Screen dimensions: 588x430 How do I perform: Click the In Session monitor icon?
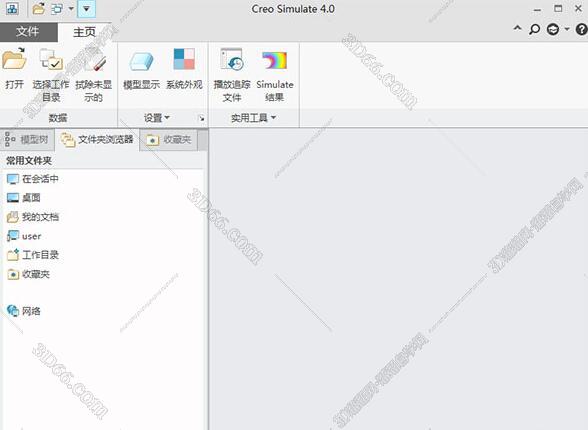[x=13, y=179]
